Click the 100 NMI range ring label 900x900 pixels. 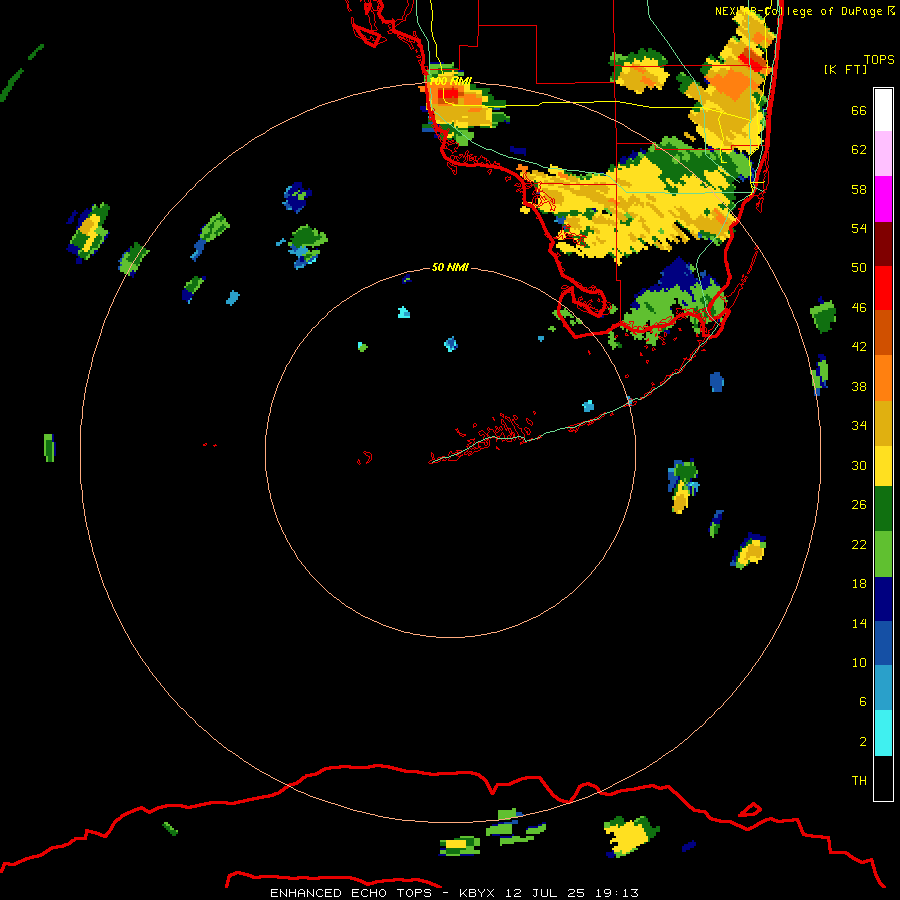(451, 81)
